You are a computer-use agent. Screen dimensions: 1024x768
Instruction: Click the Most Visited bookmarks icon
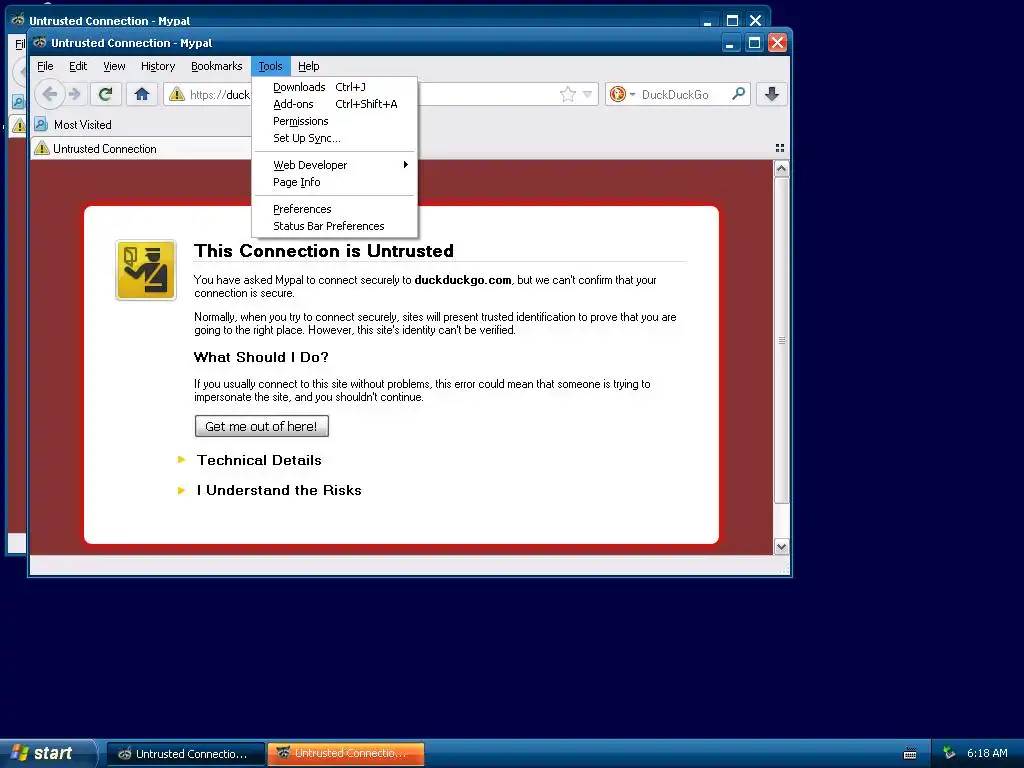pyautogui.click(x=41, y=124)
